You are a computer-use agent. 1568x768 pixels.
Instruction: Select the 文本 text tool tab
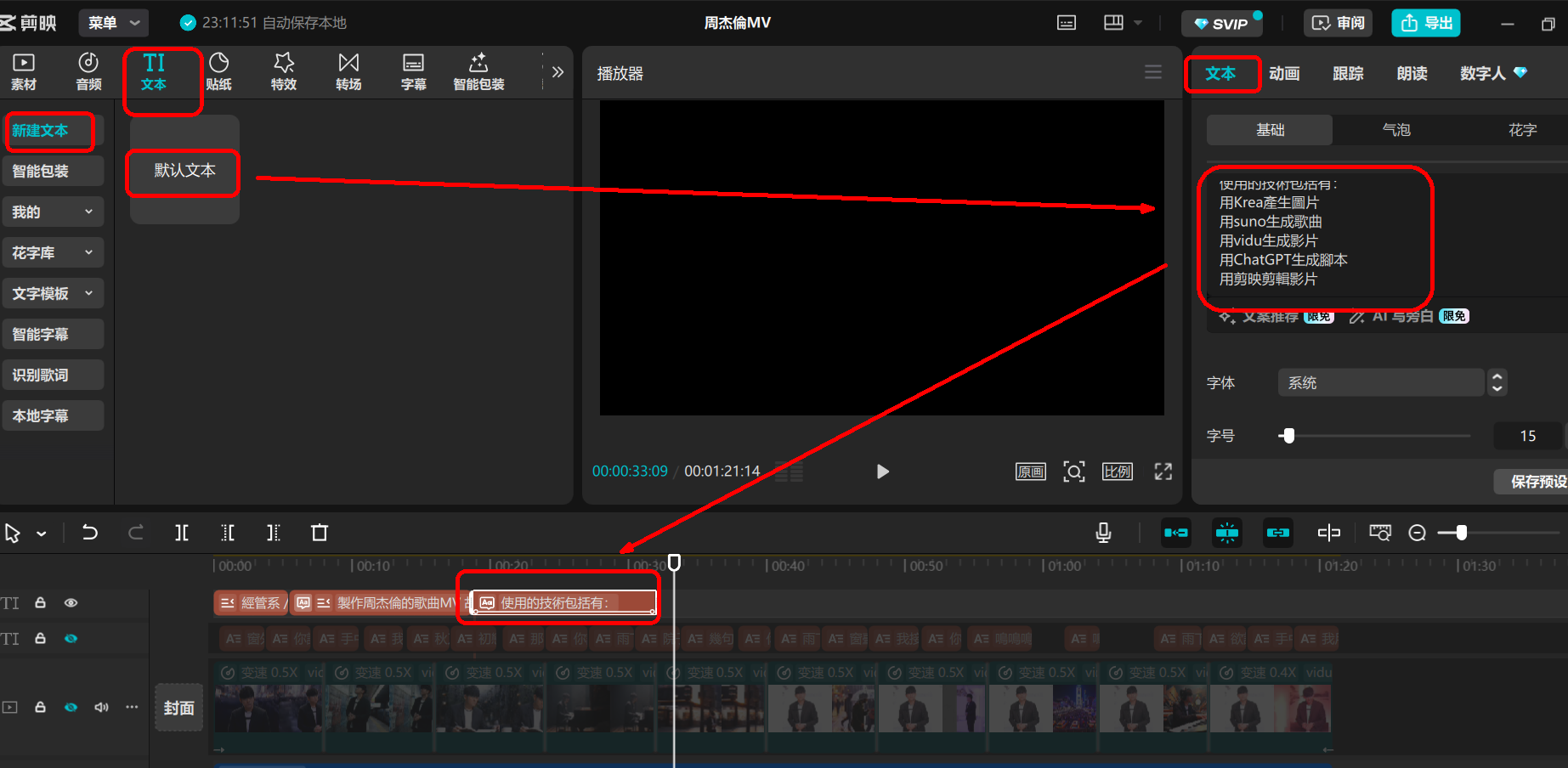tap(154, 72)
